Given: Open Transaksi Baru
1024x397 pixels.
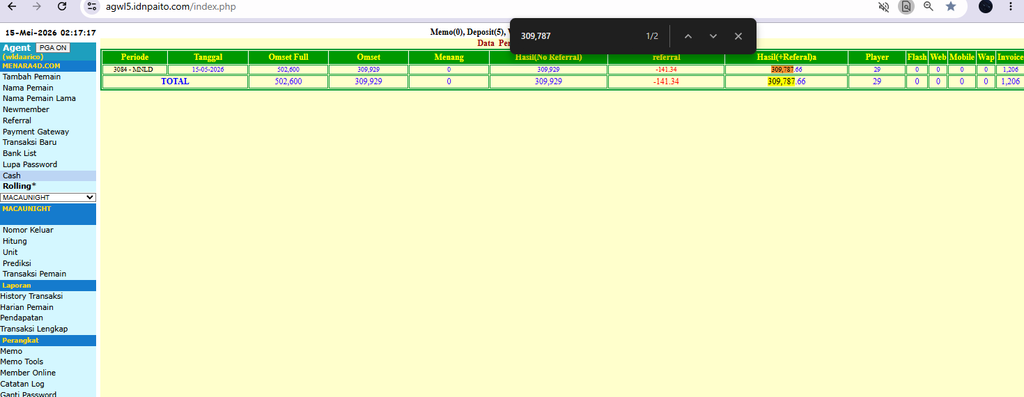Looking at the screenshot, I should click(x=29, y=142).
